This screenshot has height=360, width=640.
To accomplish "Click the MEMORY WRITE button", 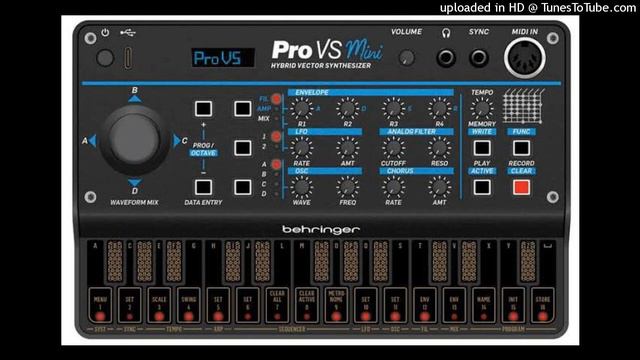I will click(482, 148).
